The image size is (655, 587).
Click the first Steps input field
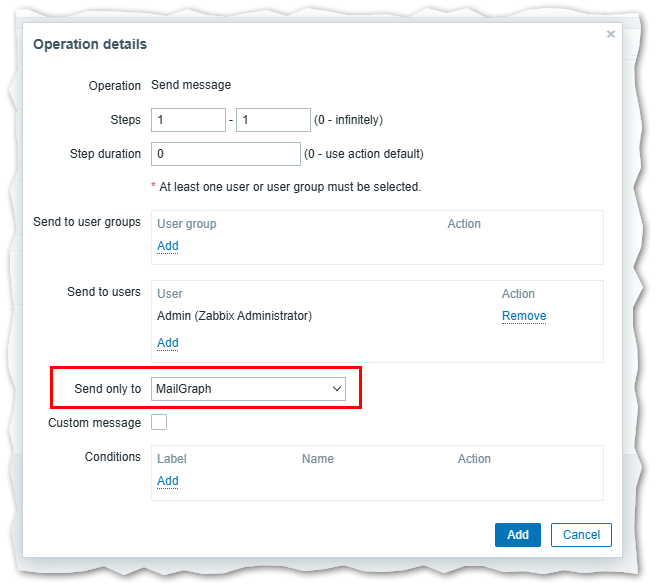click(x=188, y=120)
